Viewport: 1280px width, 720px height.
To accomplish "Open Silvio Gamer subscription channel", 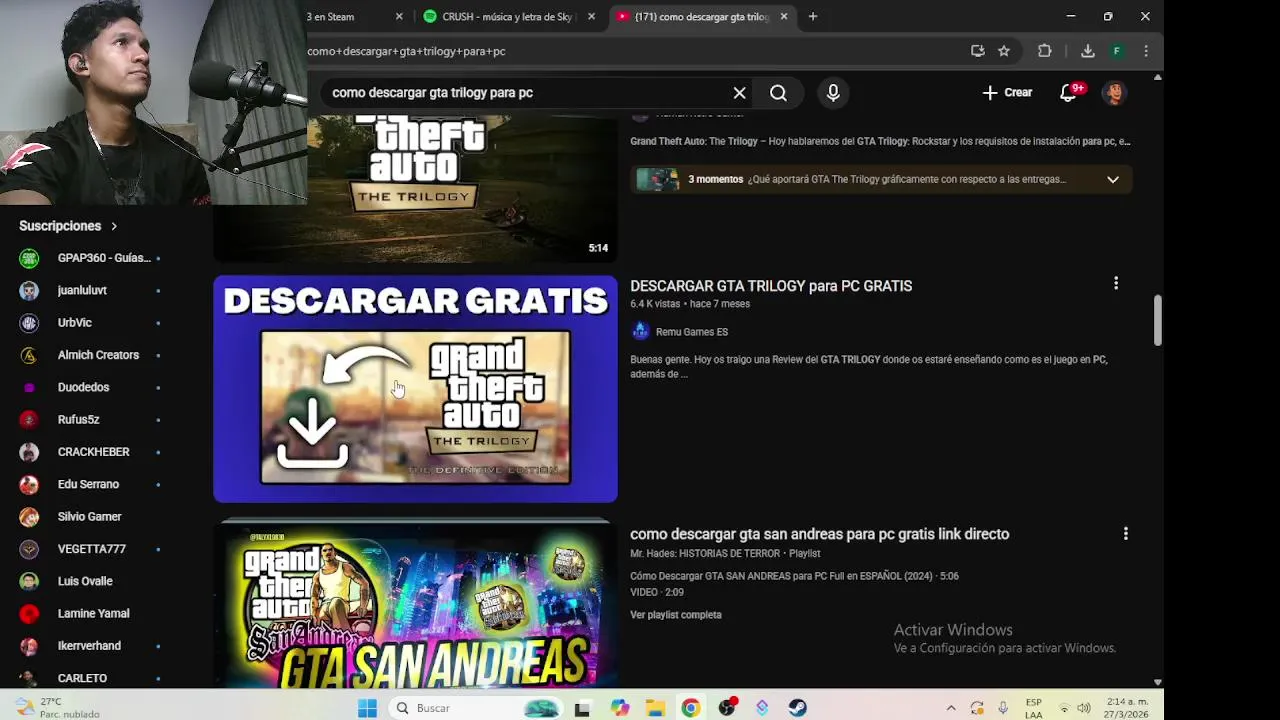I will (x=89, y=517).
